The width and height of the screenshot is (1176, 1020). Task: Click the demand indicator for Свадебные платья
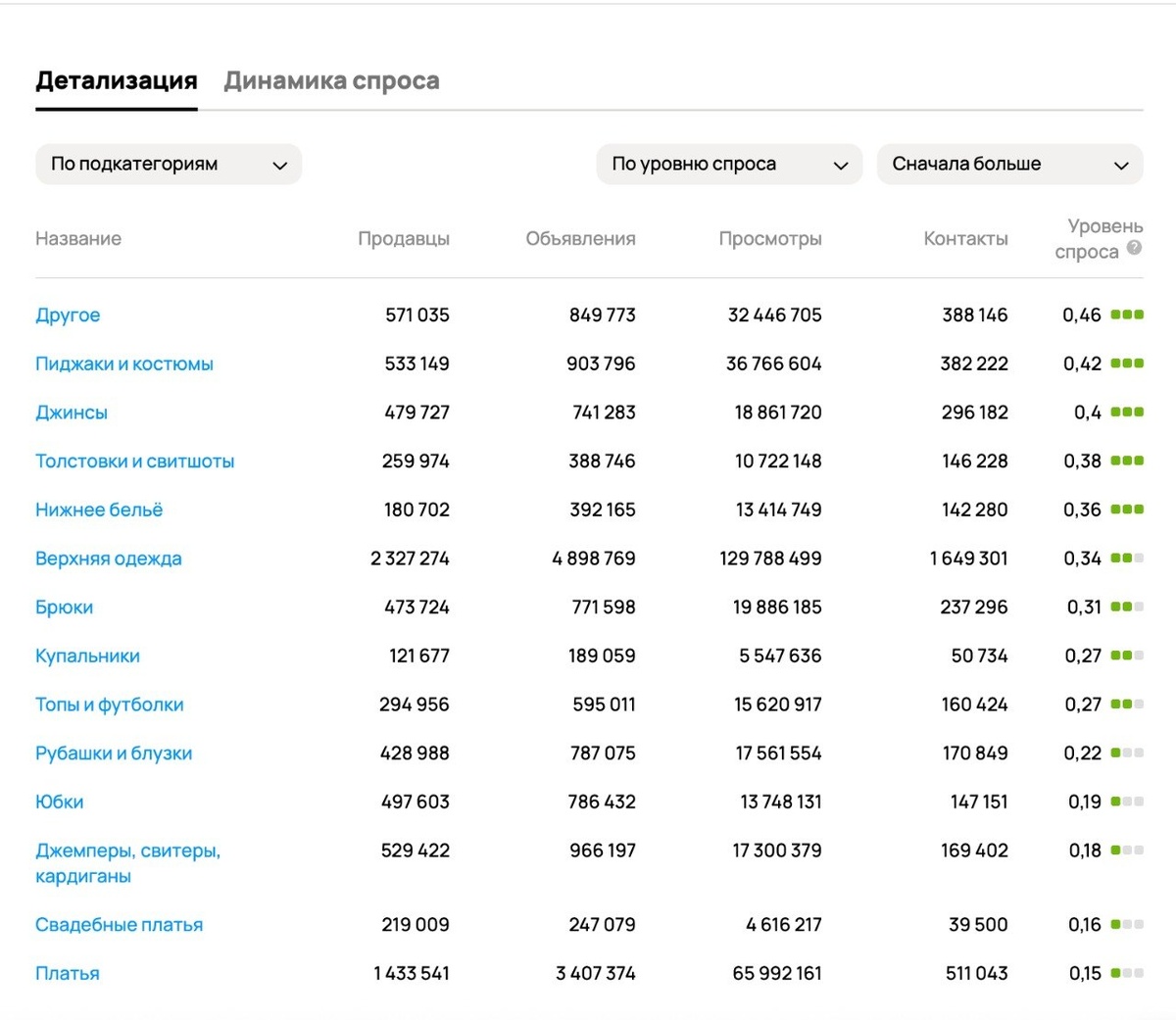point(1127,924)
